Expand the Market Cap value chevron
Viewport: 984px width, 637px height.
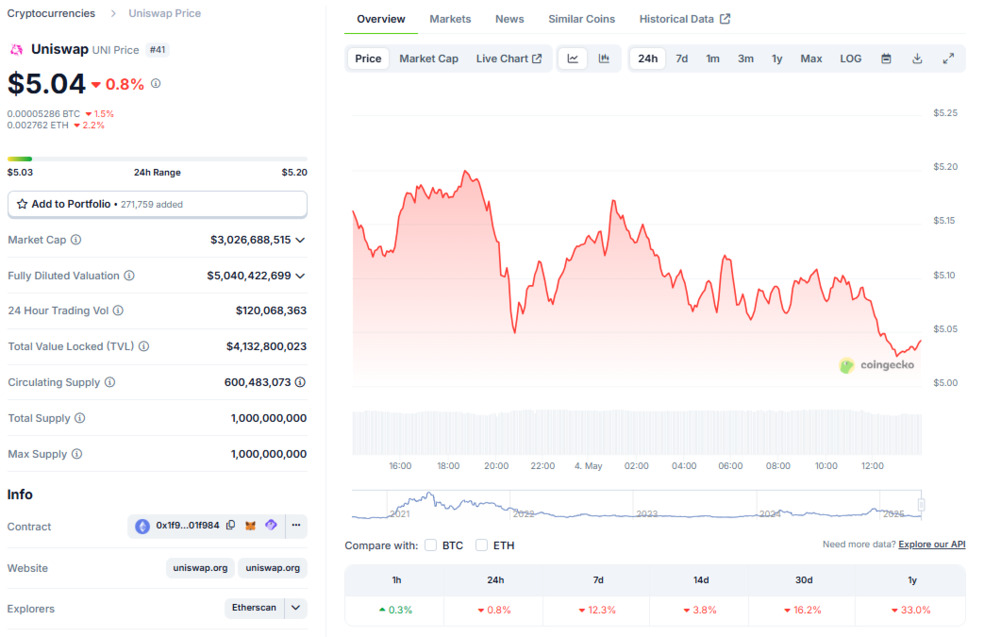(301, 240)
